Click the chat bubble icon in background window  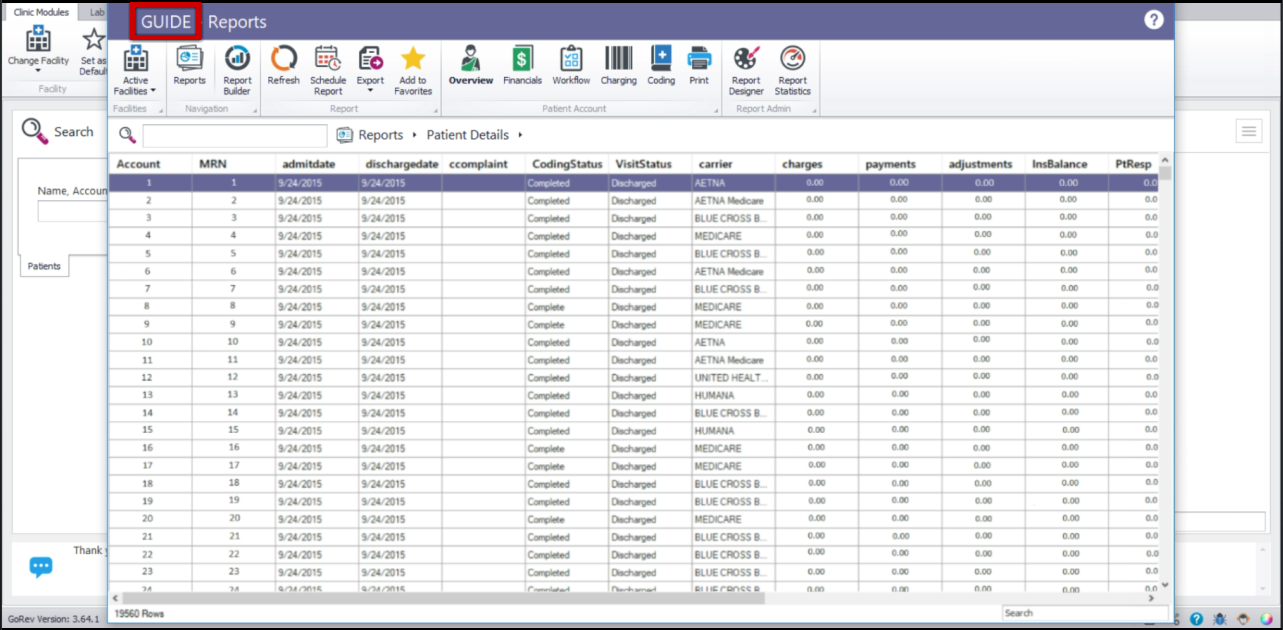click(41, 567)
